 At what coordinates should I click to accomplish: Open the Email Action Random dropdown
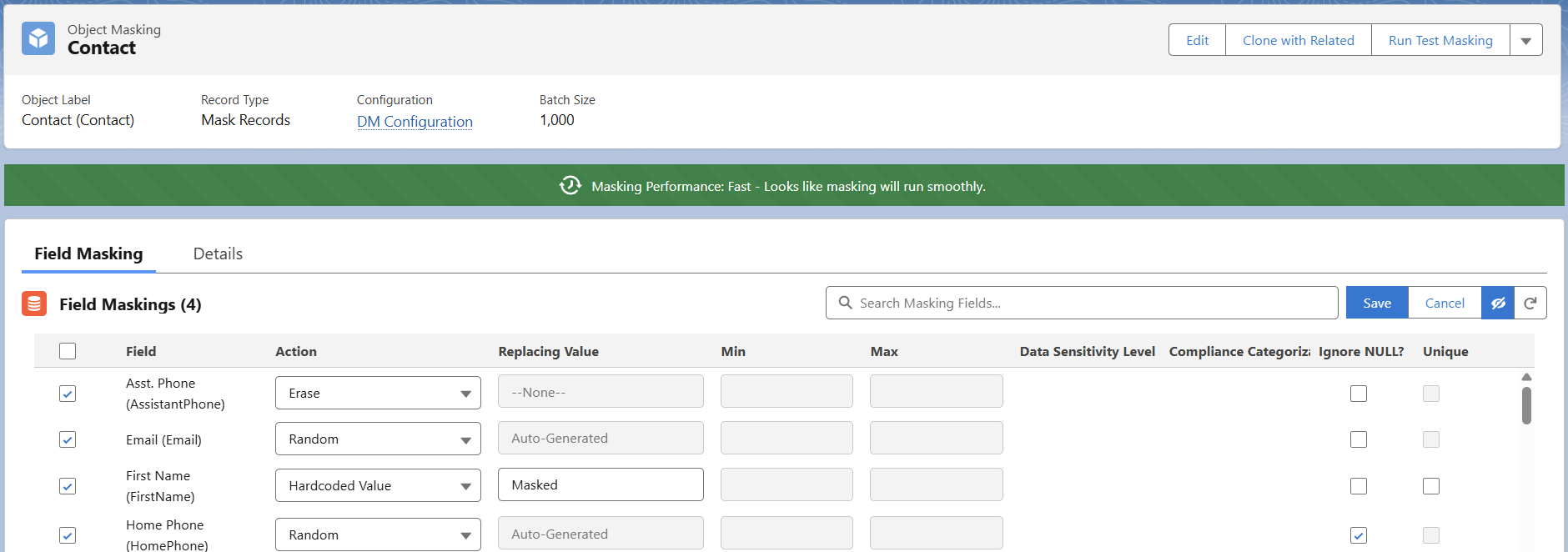[x=378, y=439]
